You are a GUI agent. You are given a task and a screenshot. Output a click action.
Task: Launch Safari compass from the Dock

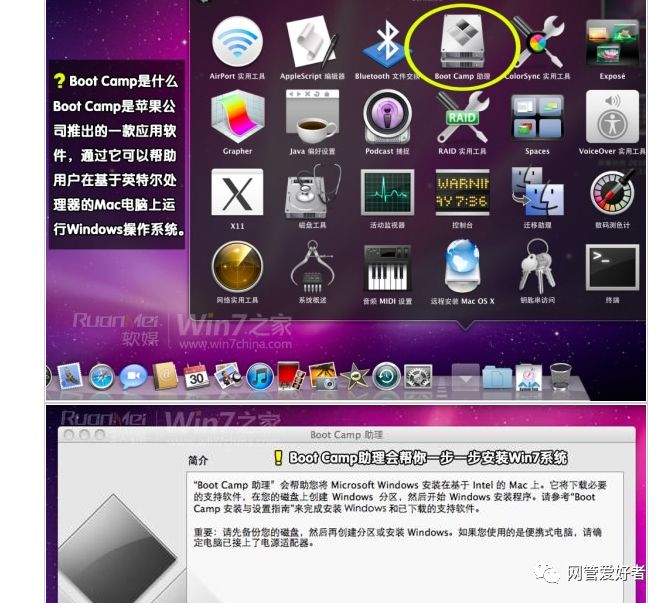coord(101,377)
